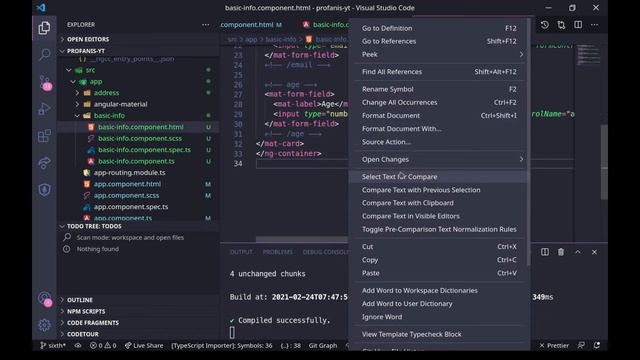Viewport: 640px width, 360px height.
Task: Choose Go to Definition from context menu
Action: (439, 28)
